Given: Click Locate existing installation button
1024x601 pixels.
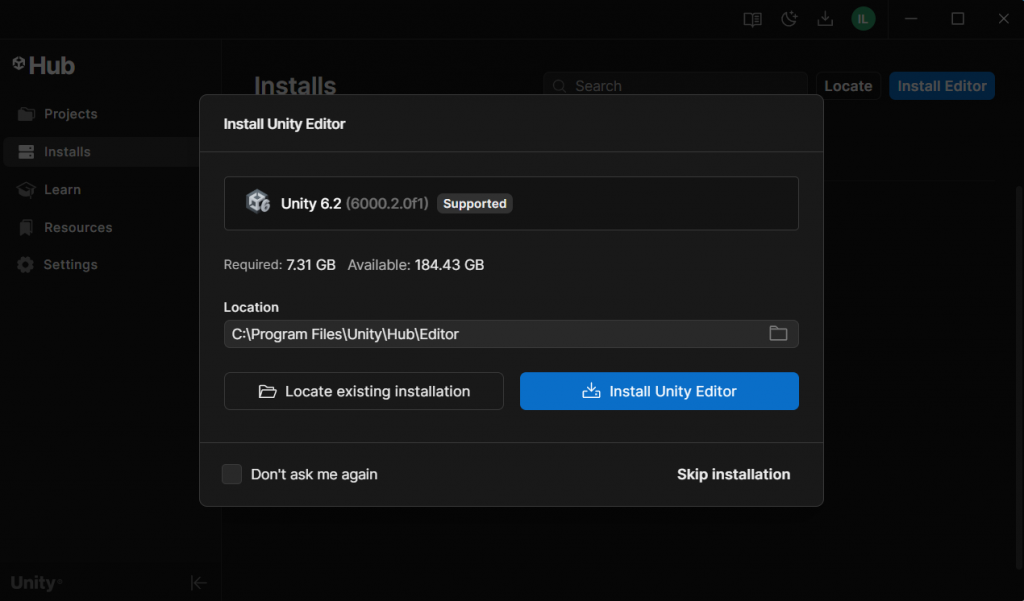Looking at the screenshot, I should 364,391.
